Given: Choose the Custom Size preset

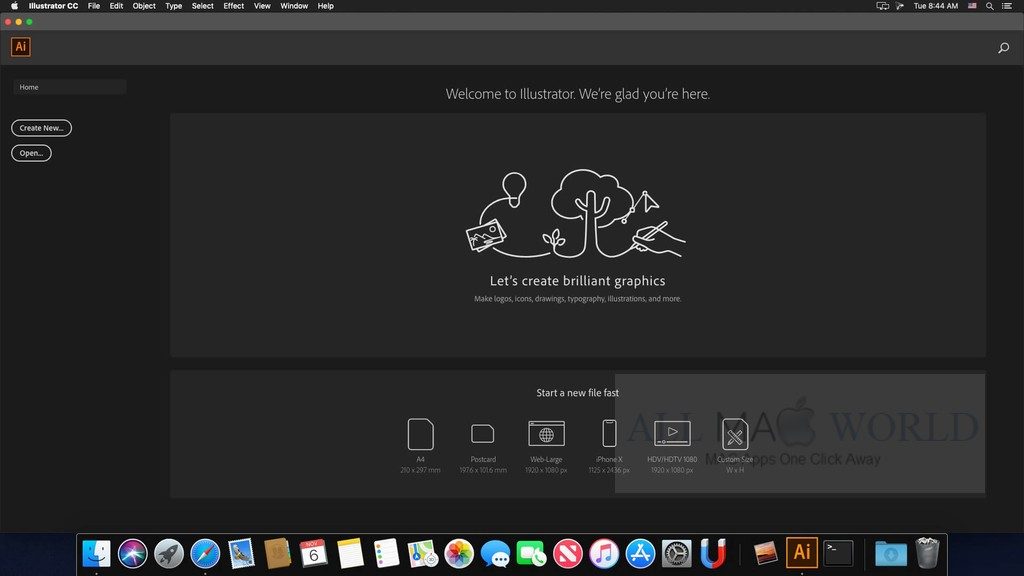Looking at the screenshot, I should tap(735, 446).
